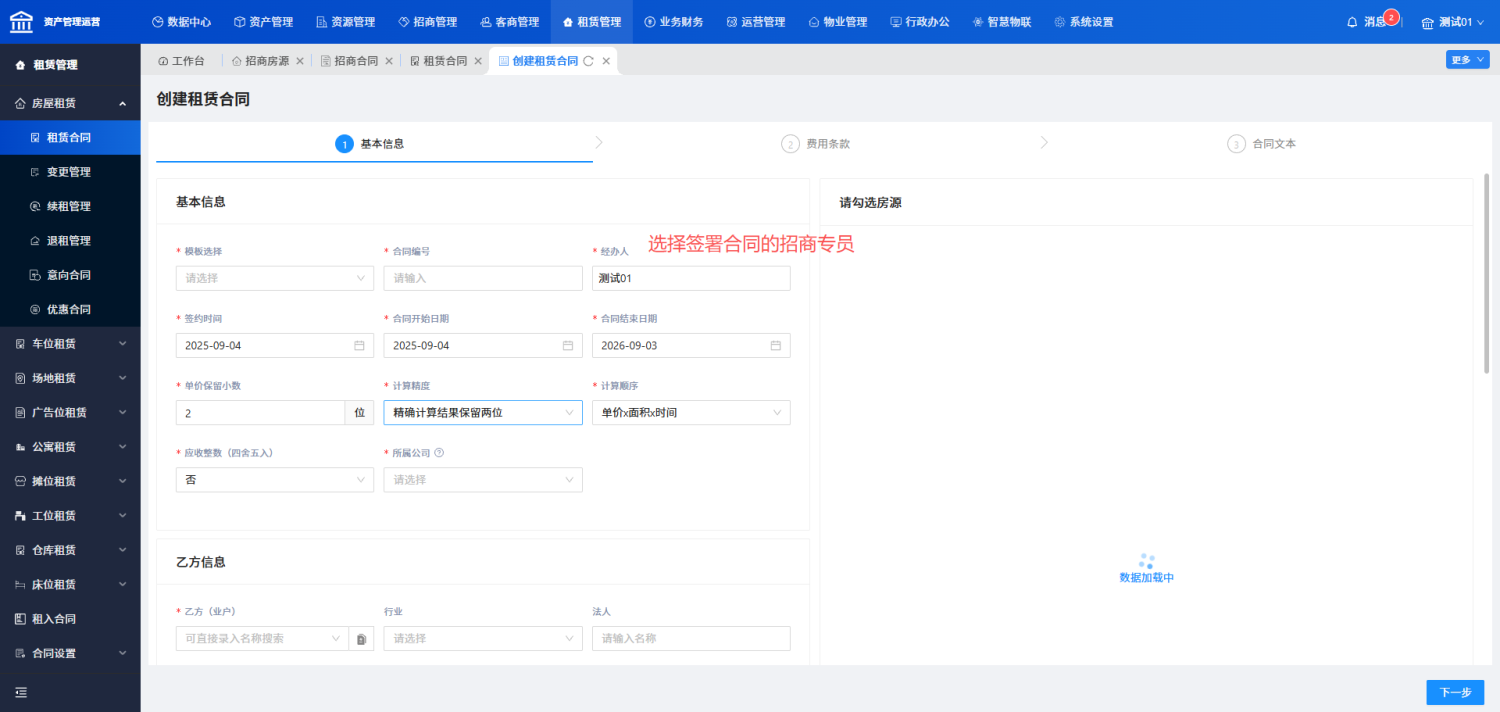Open 业务财务 in top navigation
1500x712 pixels.
[x=673, y=22]
